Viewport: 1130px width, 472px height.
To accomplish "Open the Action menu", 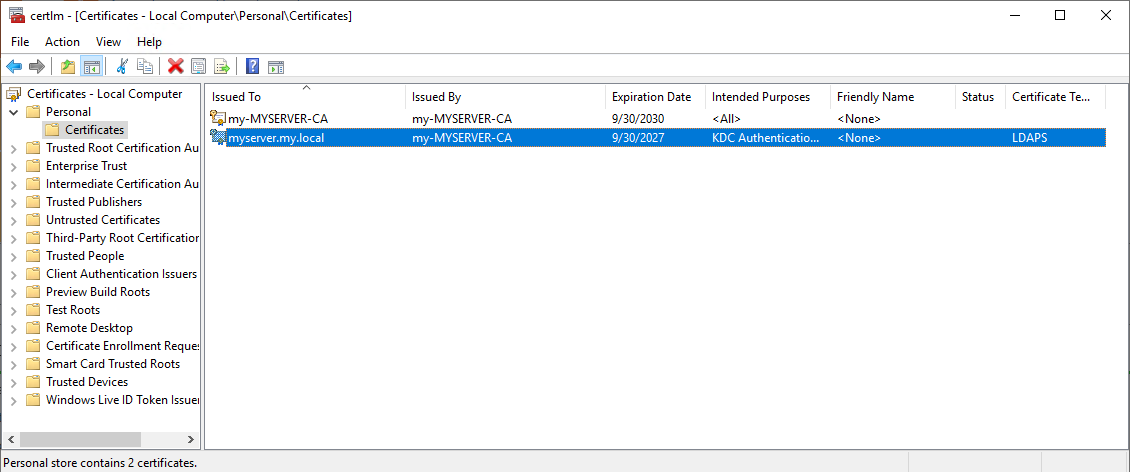I will click(x=62, y=42).
